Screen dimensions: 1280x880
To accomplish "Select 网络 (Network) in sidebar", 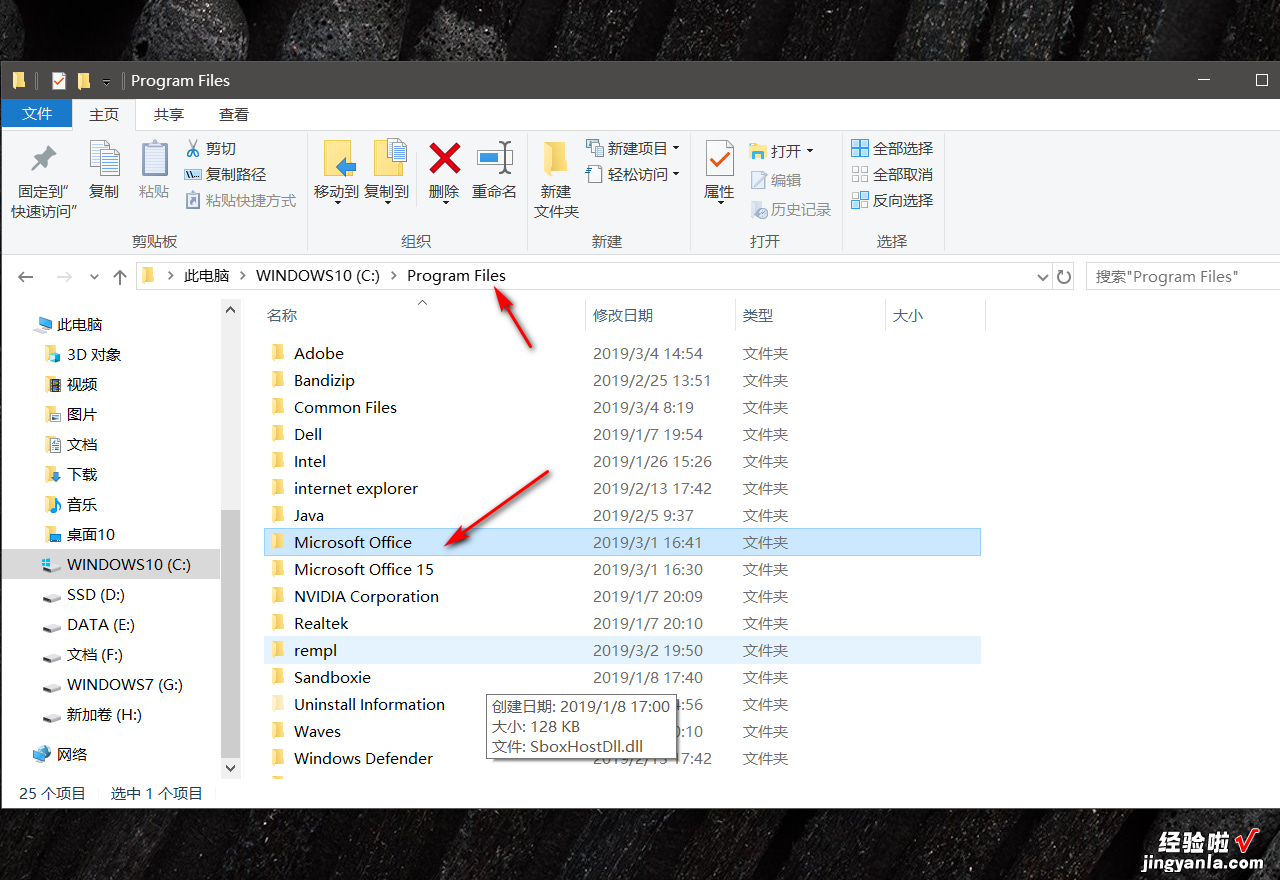I will click(x=60, y=754).
